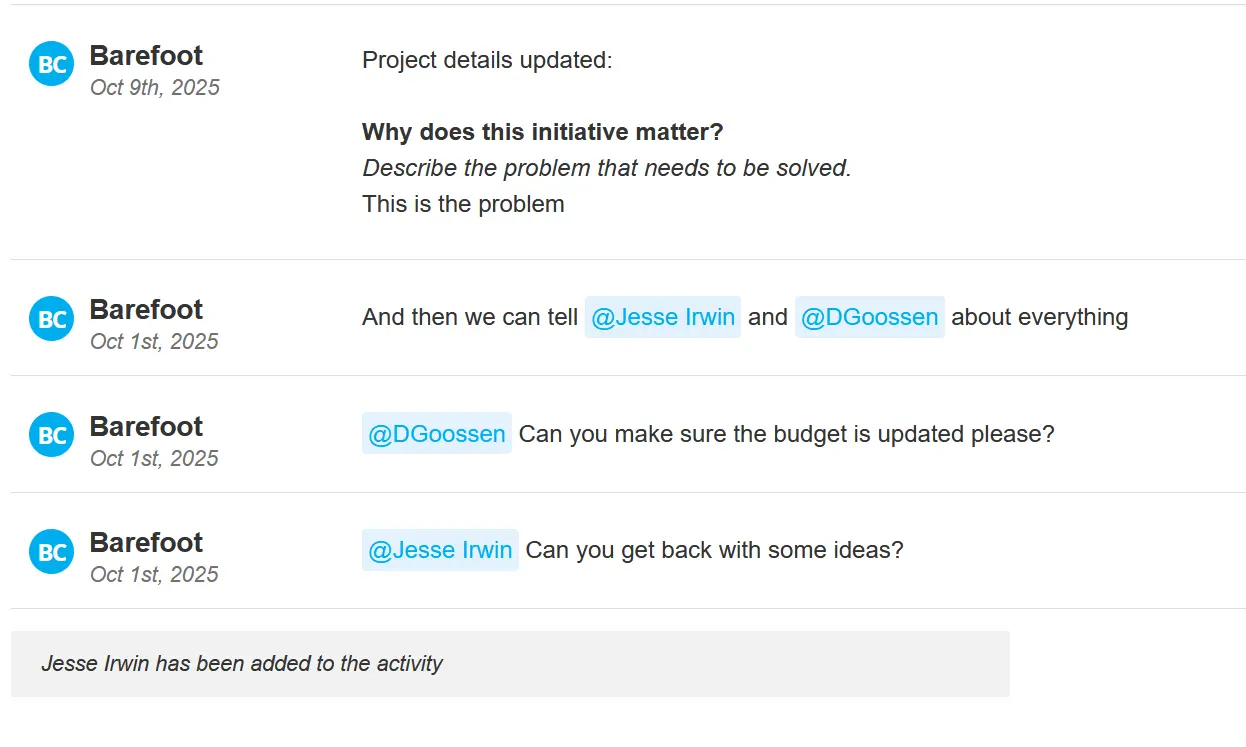Click the BC avatar next to the mentions comment
This screenshot has width=1246, height=747.
51,319
